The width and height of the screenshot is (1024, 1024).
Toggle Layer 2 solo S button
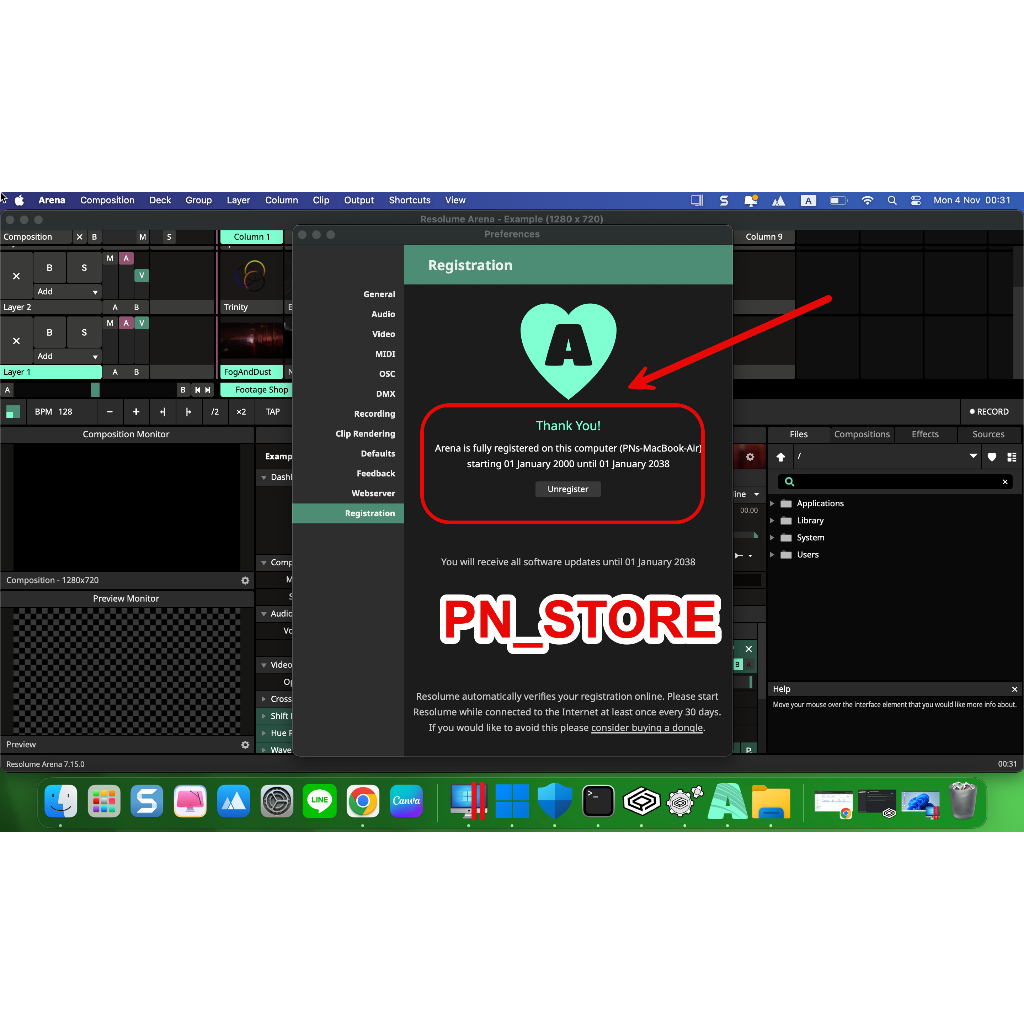(x=84, y=268)
